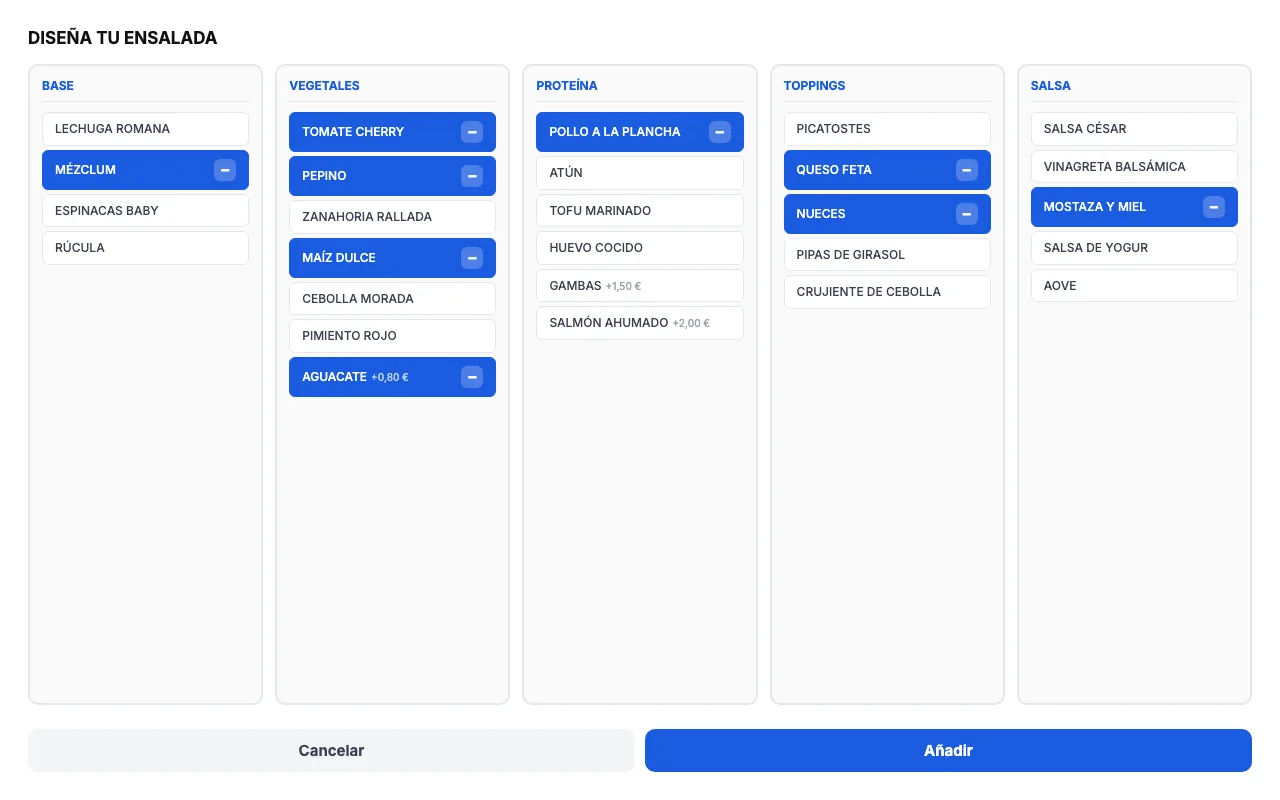Pick Salsa de Yogur dressing
The width and height of the screenshot is (1280, 800).
[1134, 248]
